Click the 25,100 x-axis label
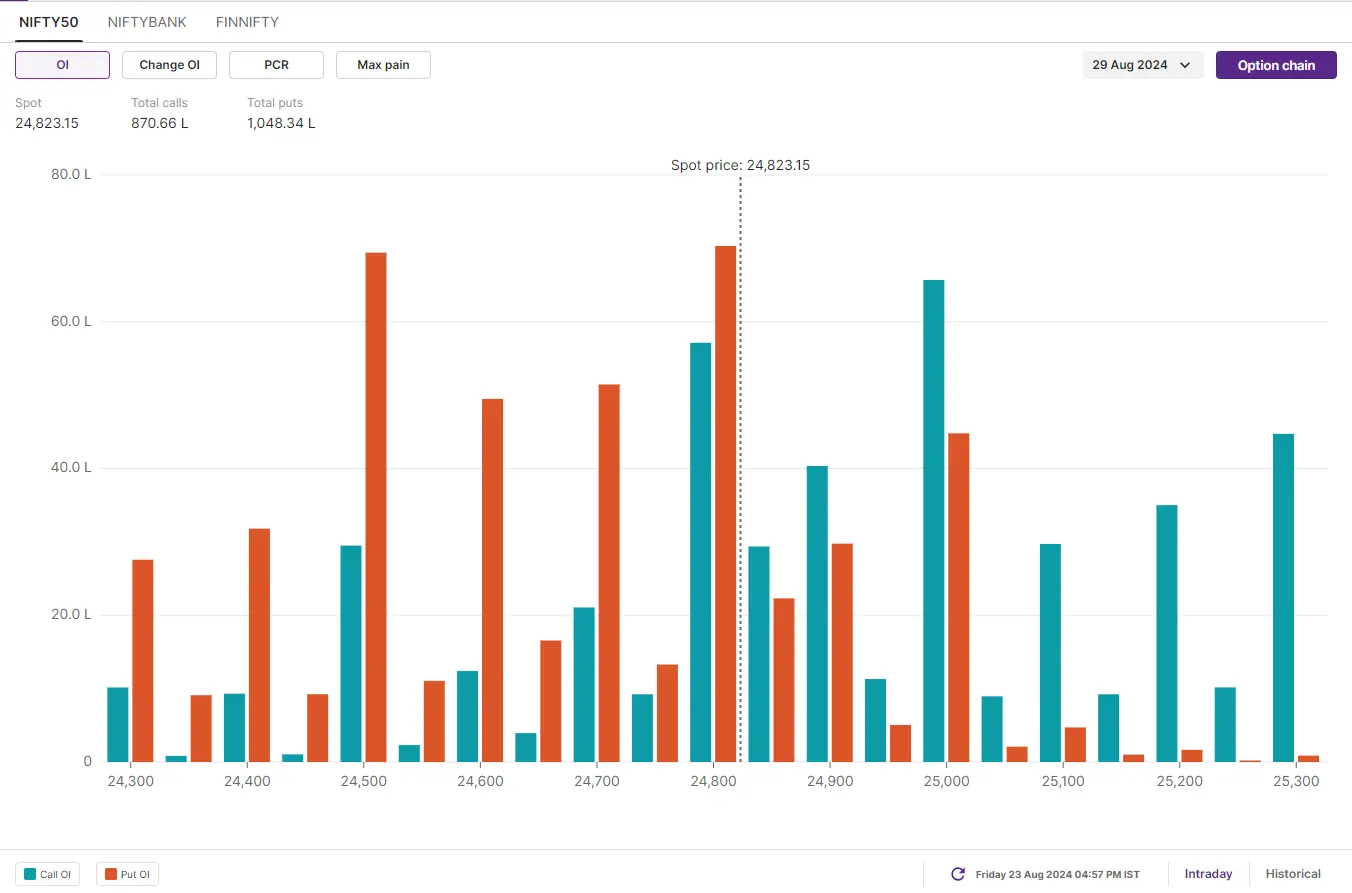The width and height of the screenshot is (1352, 893). [1063, 781]
